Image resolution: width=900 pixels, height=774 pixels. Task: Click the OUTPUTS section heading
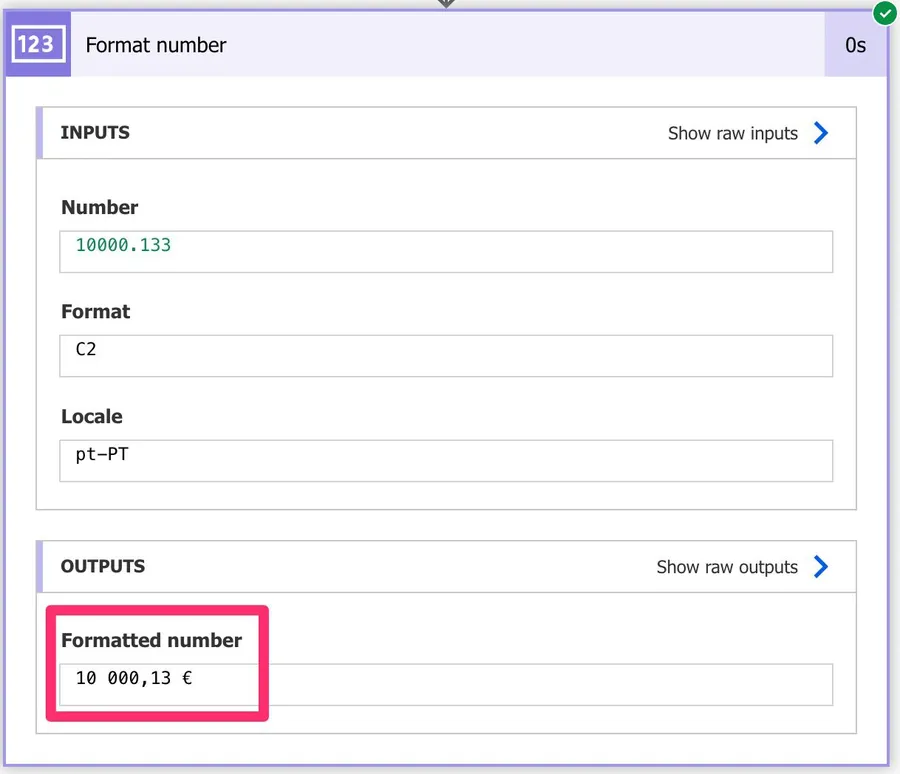point(102,567)
